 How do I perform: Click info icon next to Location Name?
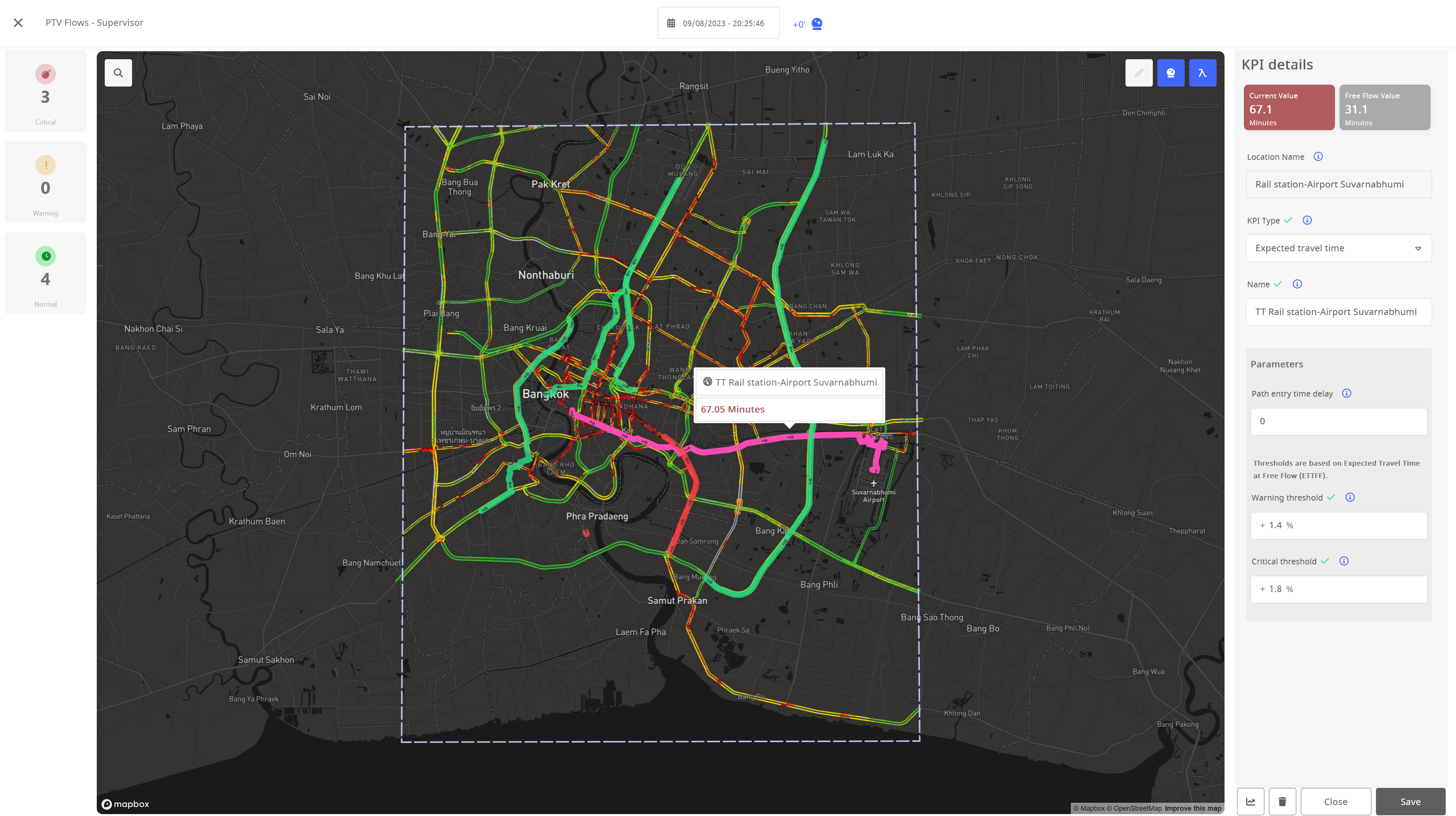click(x=1318, y=157)
